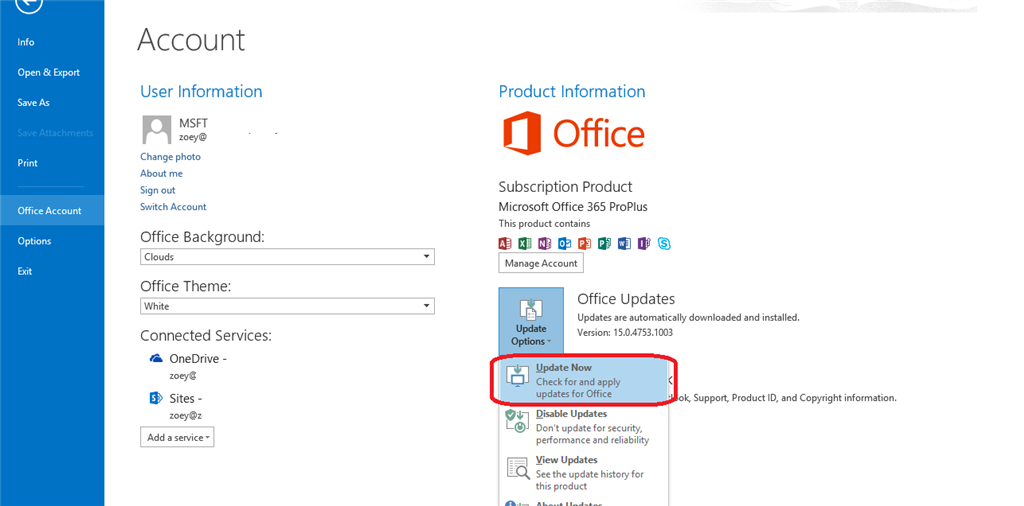Click the back arrow circle icon
Image resolution: width=1024 pixels, height=506 pixels.
[x=27, y=4]
